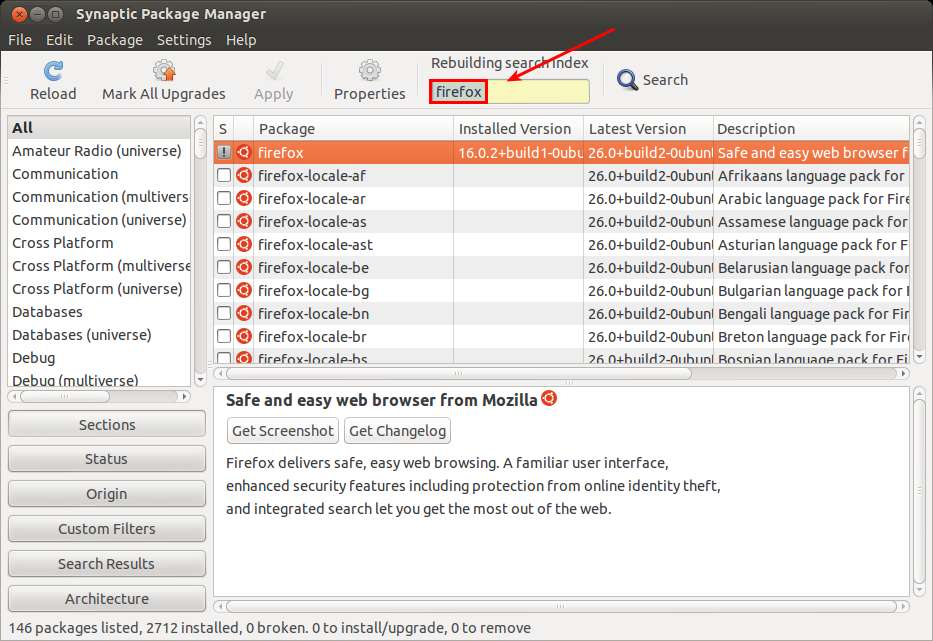Click the sections list horizontal scrollbar
Screen dimensions: 933x641
point(99,396)
